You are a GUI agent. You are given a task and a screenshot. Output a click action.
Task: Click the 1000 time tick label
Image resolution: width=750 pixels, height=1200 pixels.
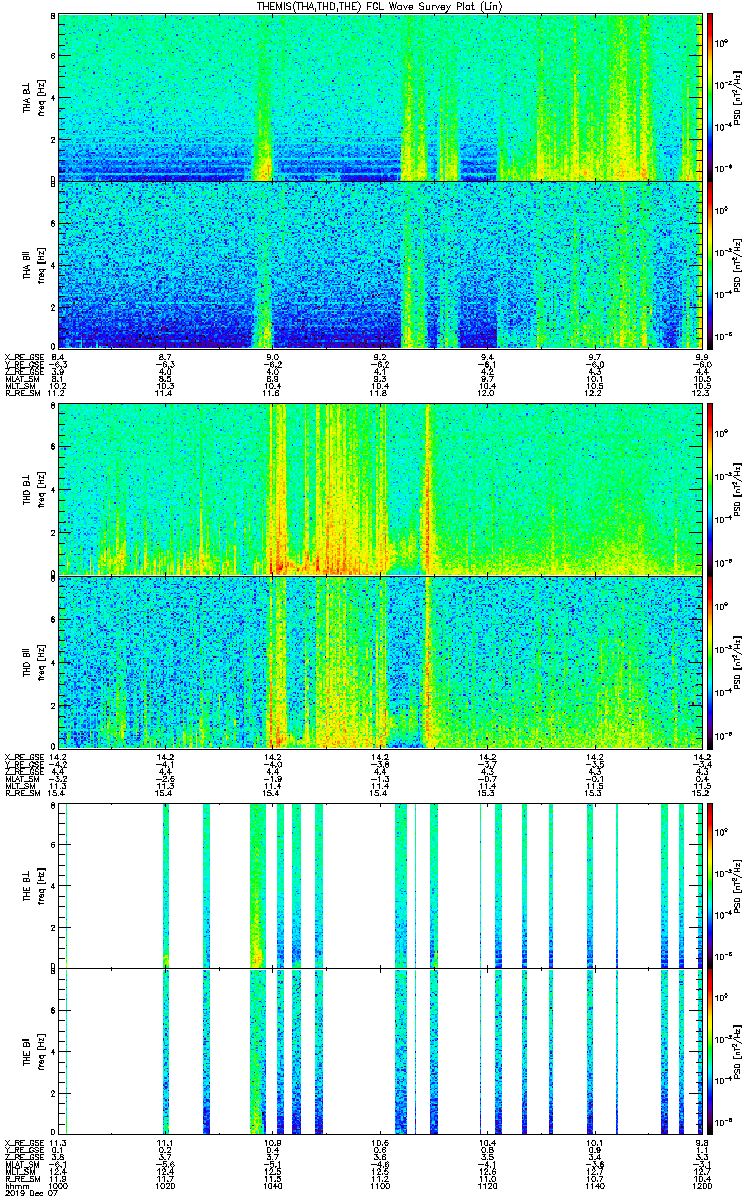pos(58,1185)
